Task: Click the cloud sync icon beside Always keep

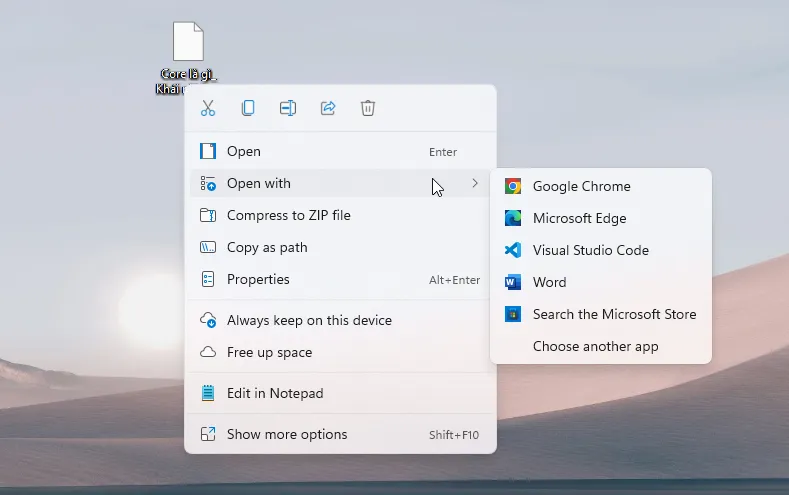Action: click(x=208, y=320)
